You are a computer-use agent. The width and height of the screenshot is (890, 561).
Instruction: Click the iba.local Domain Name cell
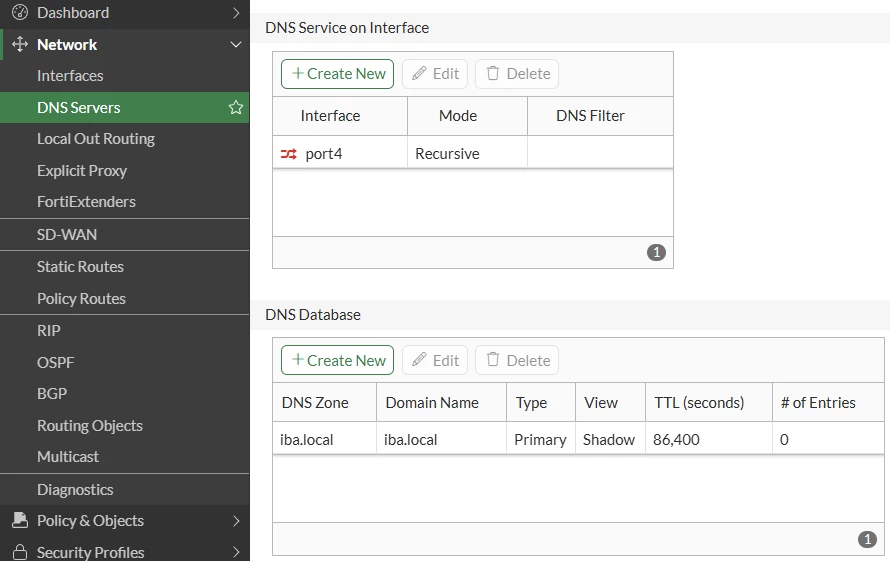click(x=442, y=439)
